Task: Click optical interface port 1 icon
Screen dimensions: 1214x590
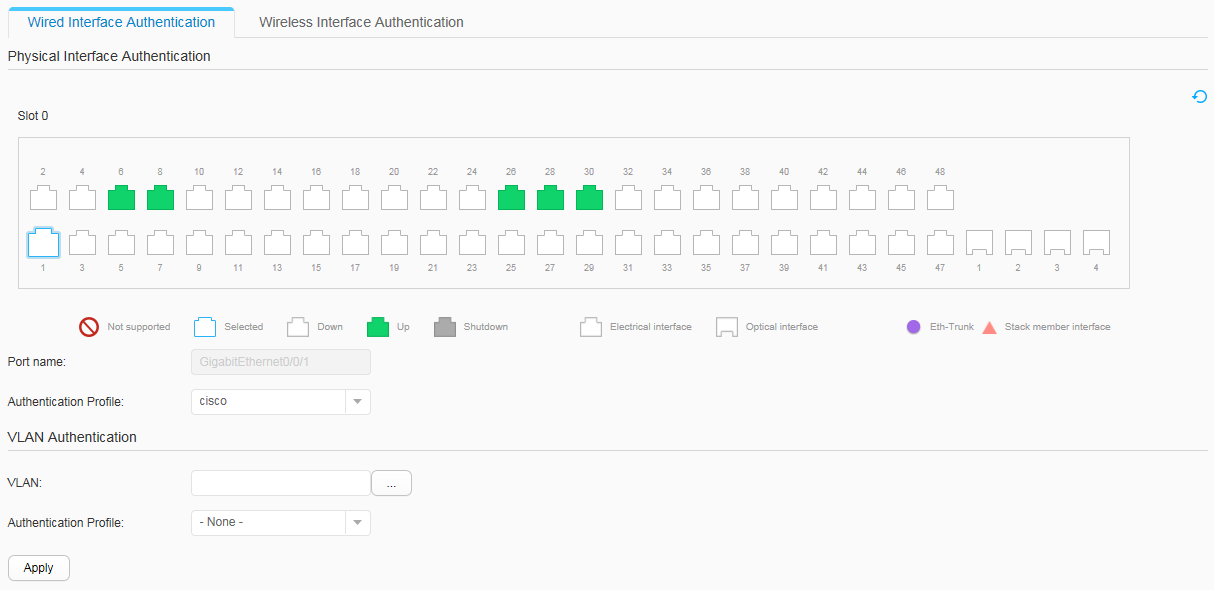Action: click(x=979, y=242)
